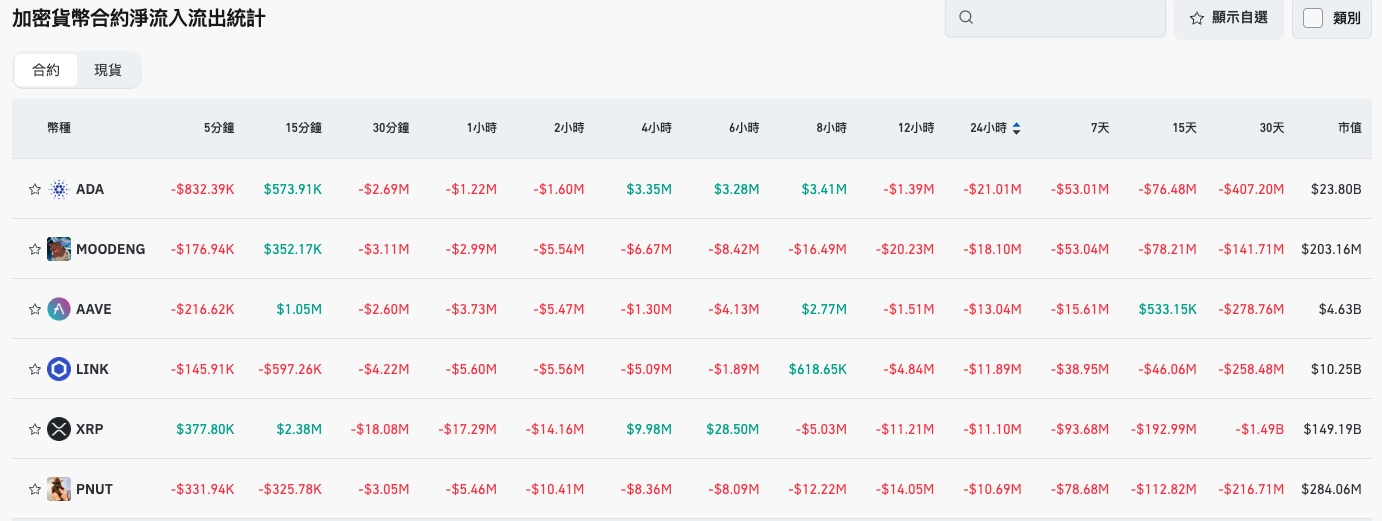Open the MOODENG coin name link
The height and width of the screenshot is (521, 1382).
tap(110, 249)
